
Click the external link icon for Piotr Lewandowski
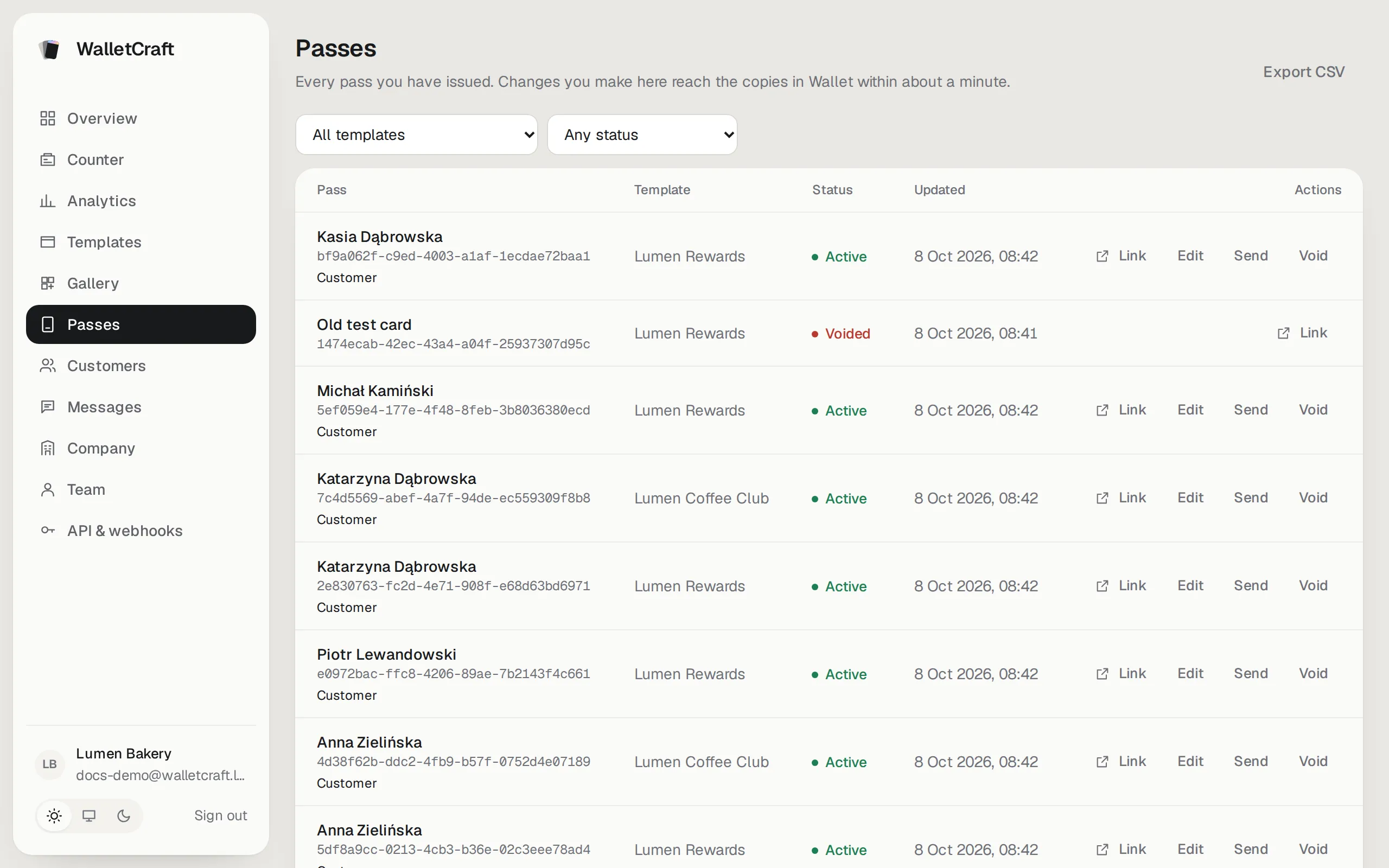click(x=1102, y=673)
